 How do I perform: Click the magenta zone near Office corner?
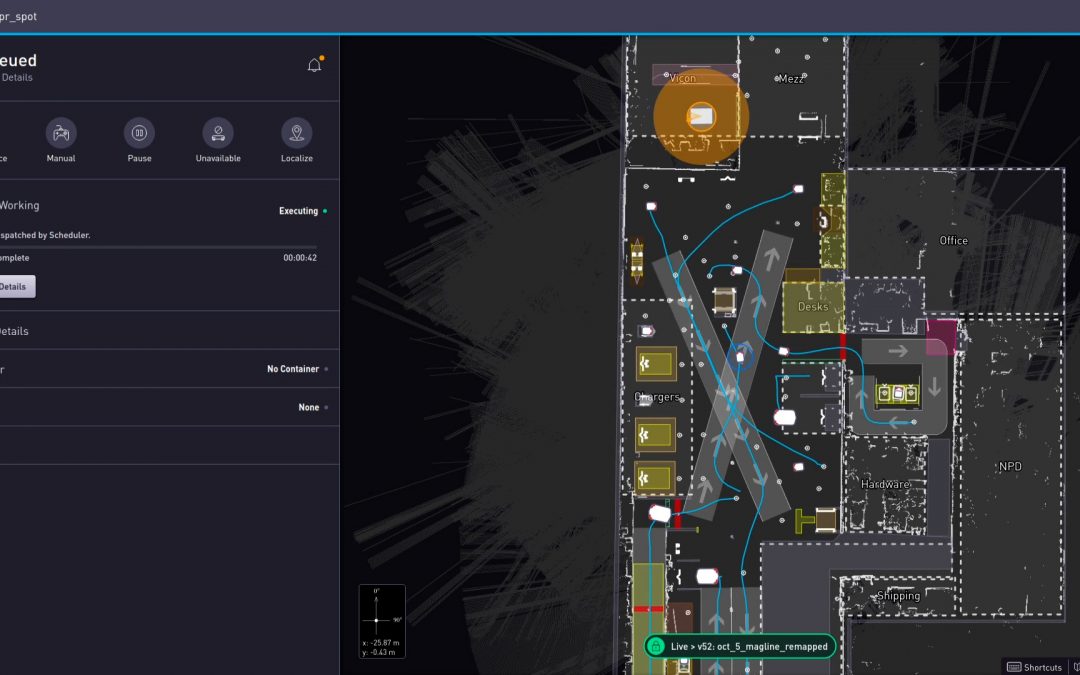[x=940, y=337]
